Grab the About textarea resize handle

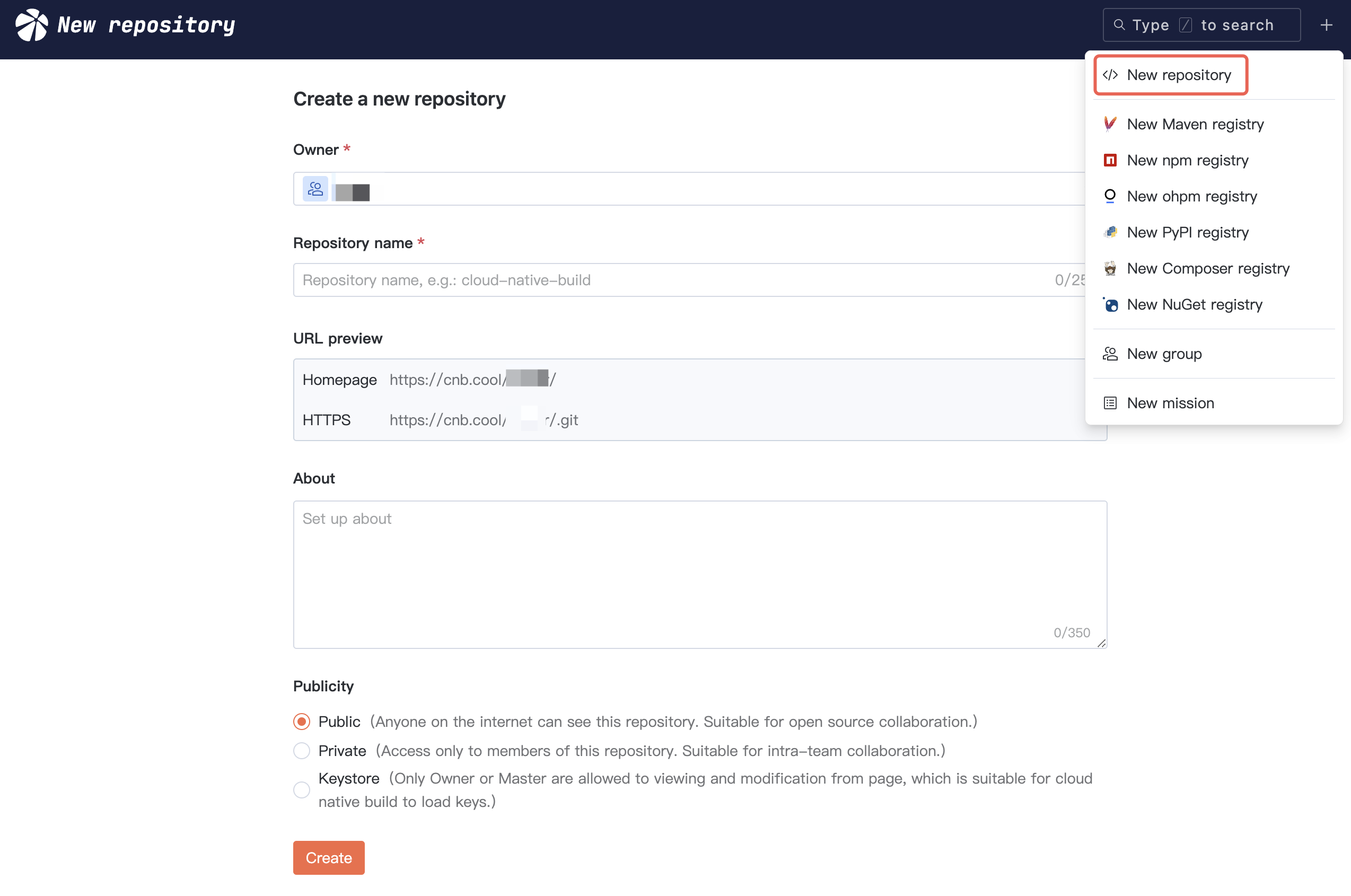[x=1101, y=643]
